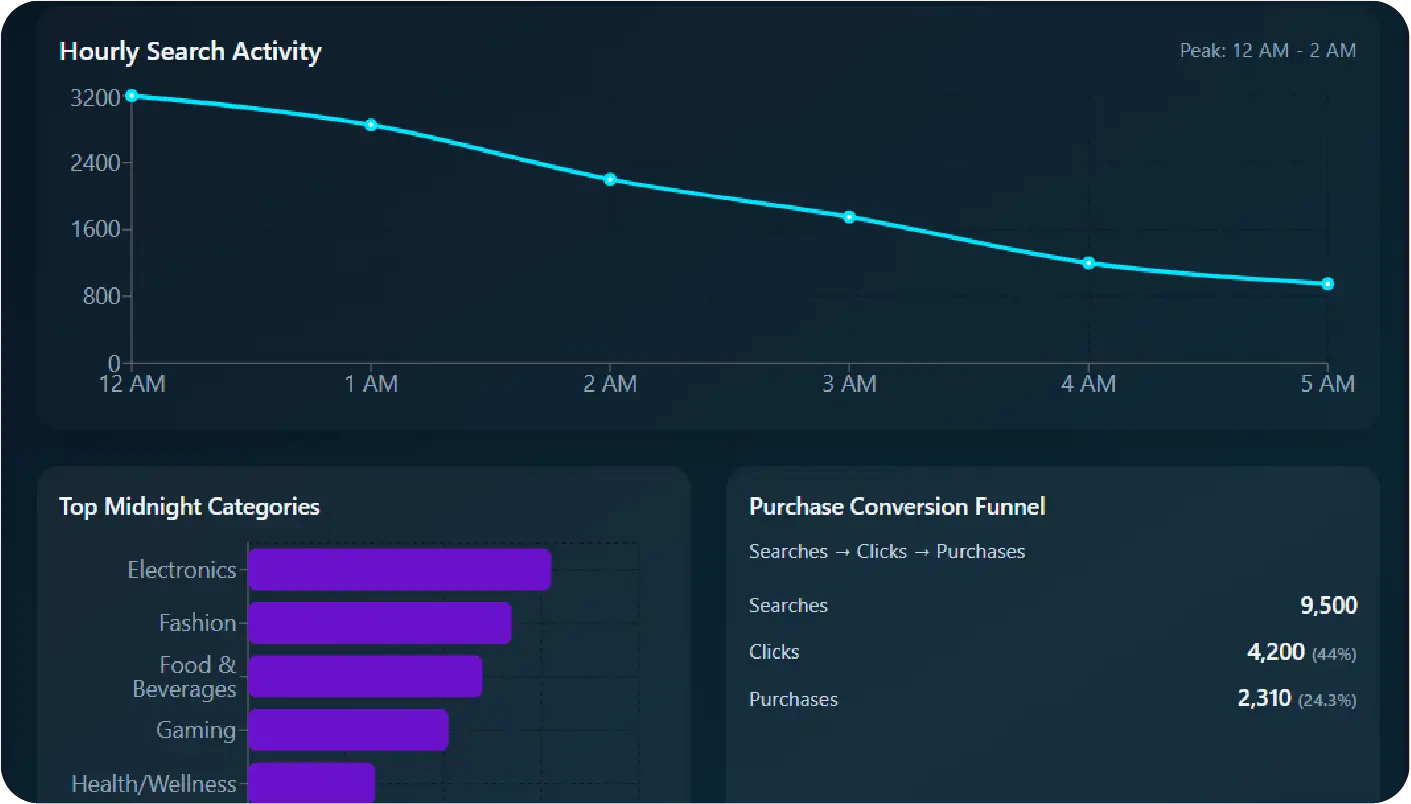
Task: Click the 2 AM point on the line
Action: [610, 179]
